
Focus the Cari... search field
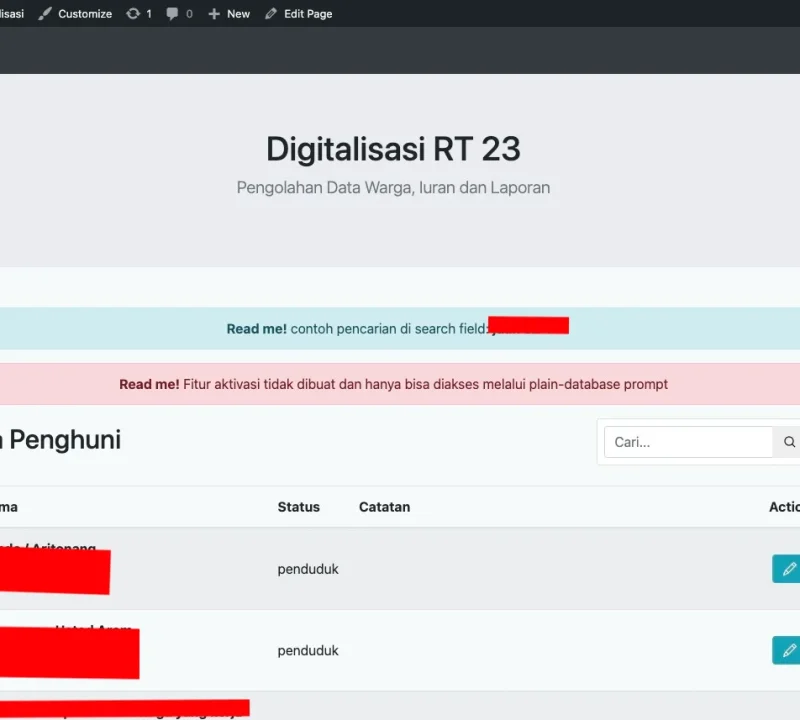[688, 442]
